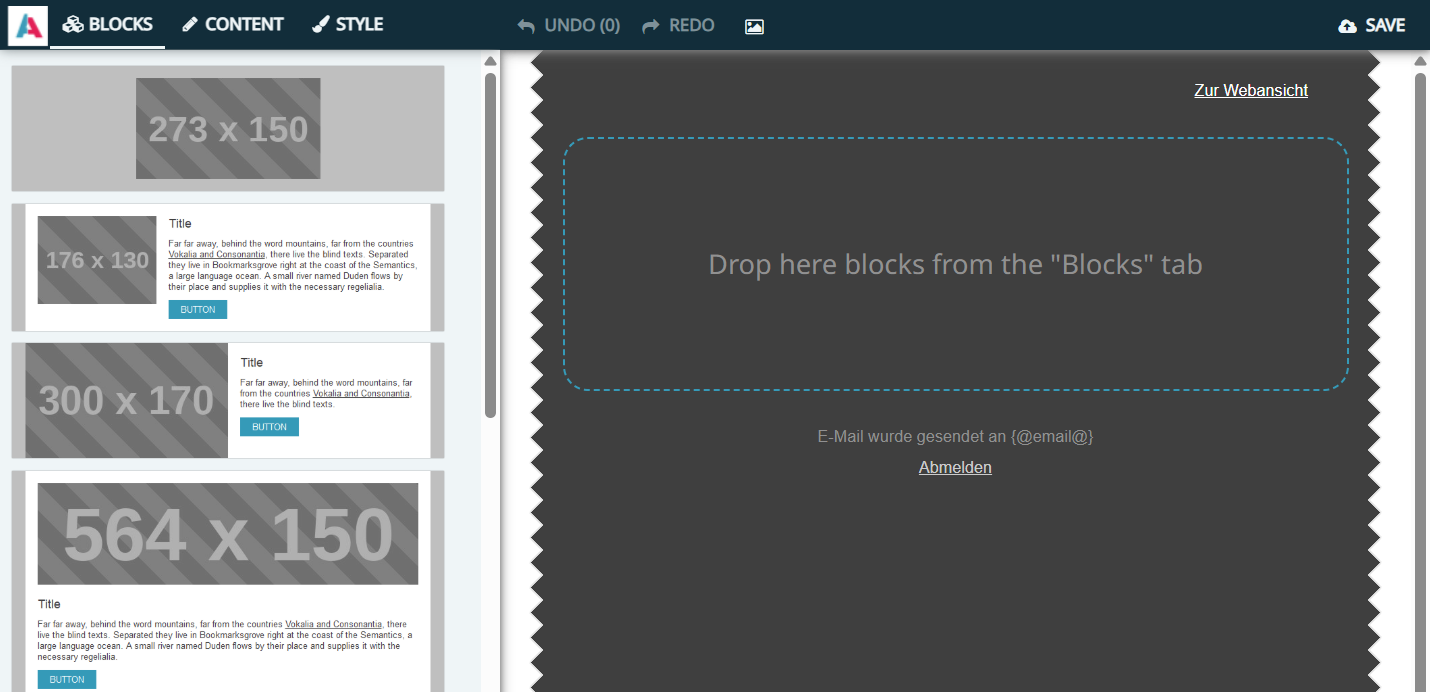1430x692 pixels.
Task: Click the blocks drop zone area
Action: click(955, 264)
